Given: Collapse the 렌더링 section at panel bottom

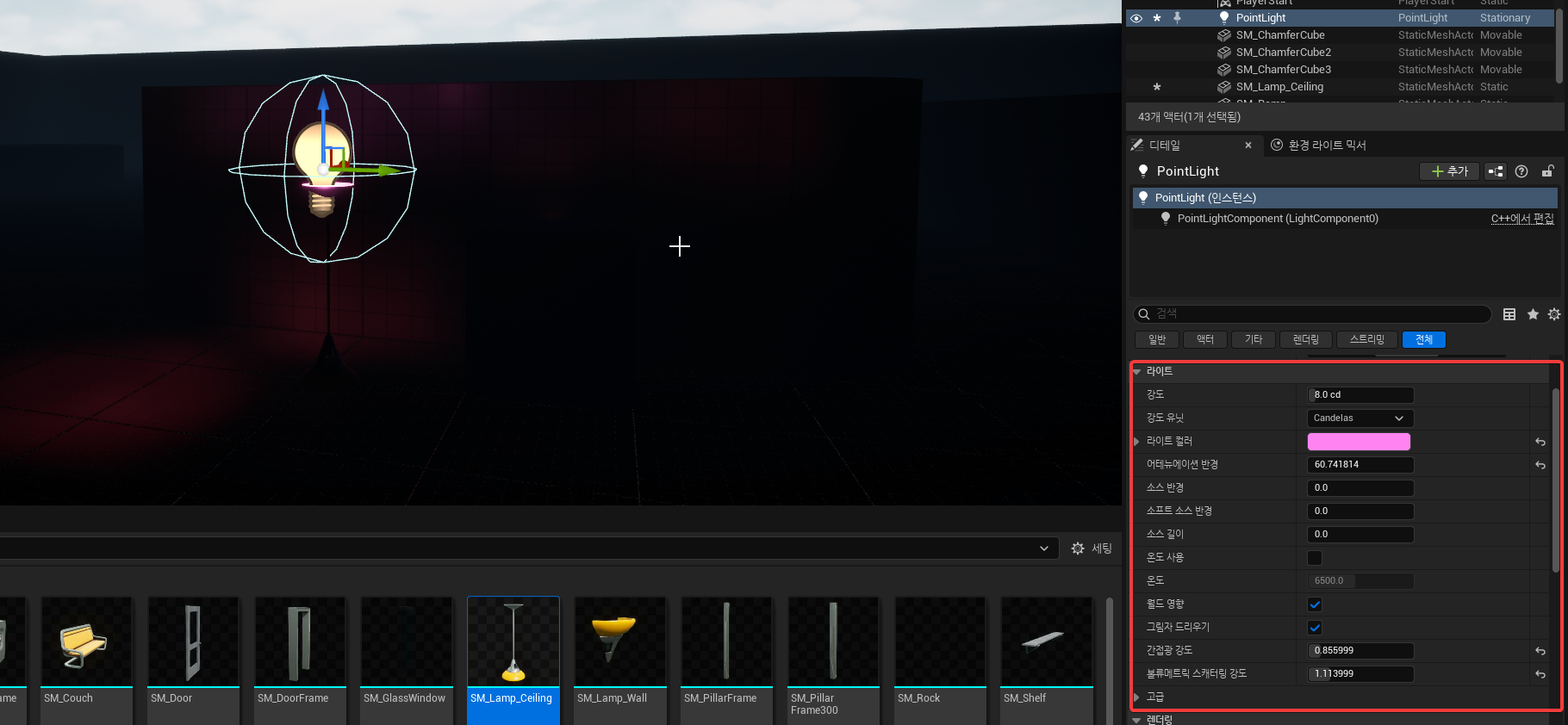Looking at the screenshot, I should [x=1137, y=720].
